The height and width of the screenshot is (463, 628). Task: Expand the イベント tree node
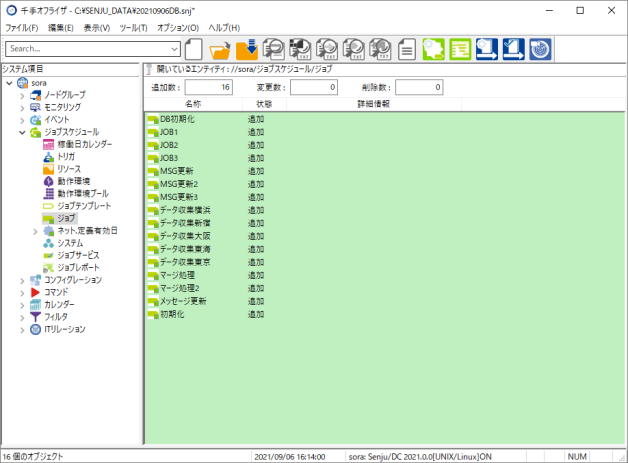pos(22,120)
